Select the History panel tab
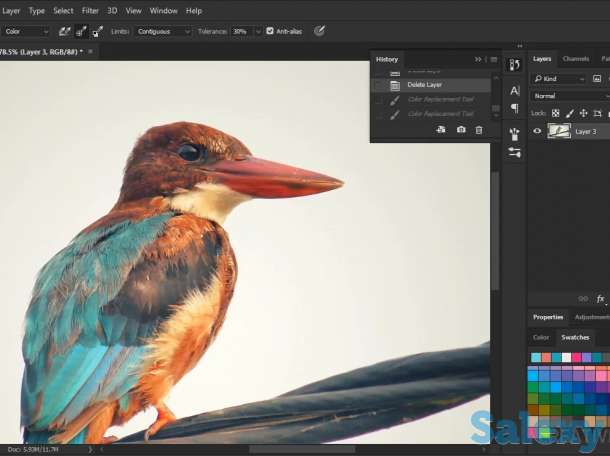 coord(387,60)
